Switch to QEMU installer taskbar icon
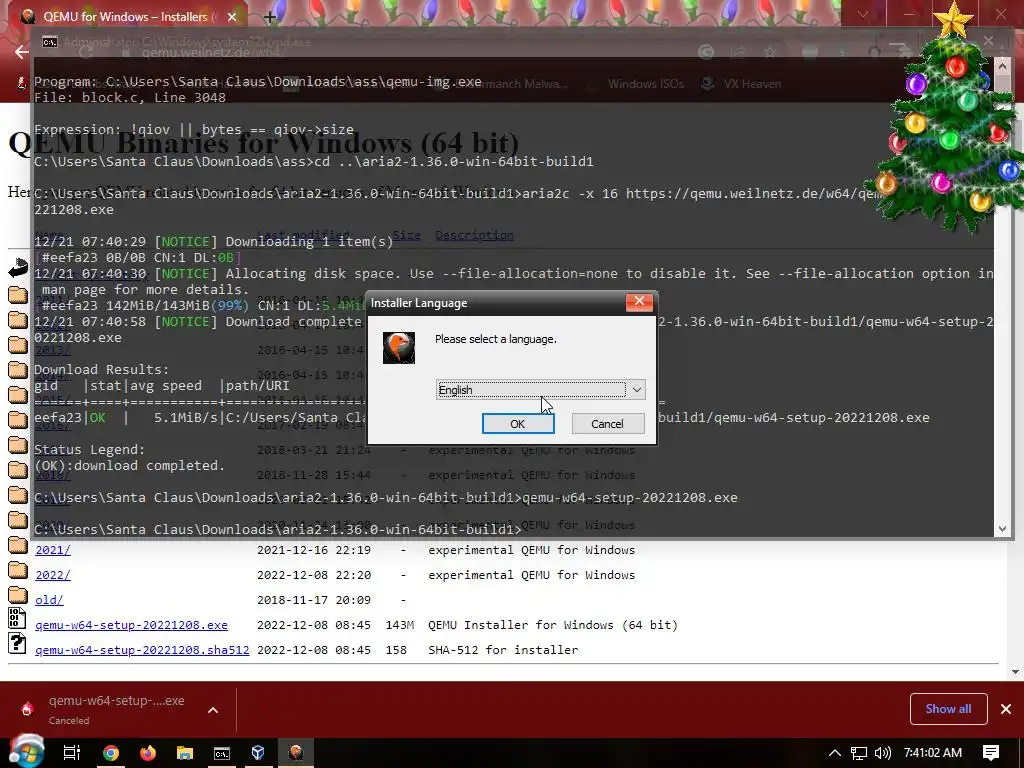 (296, 753)
